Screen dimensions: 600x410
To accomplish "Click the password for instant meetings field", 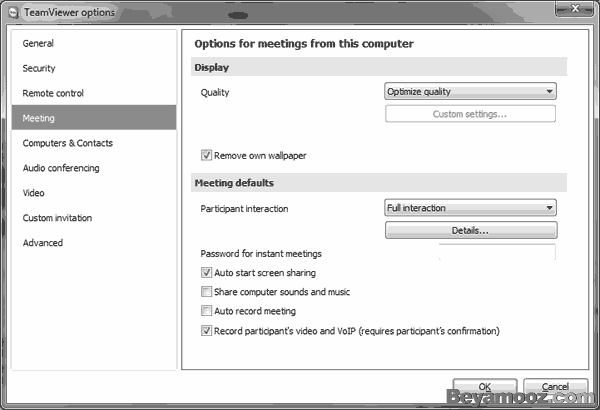I will (497, 253).
